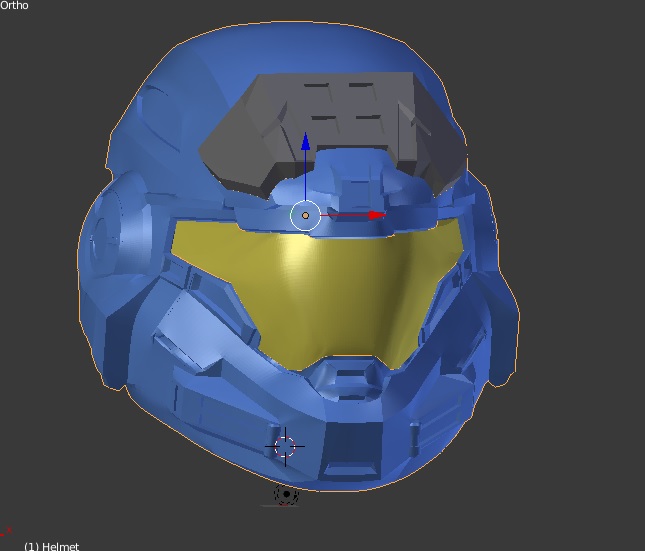Viewport: 645px width, 551px height.
Task: Click the "Ortho" view label
Action: [14, 5]
